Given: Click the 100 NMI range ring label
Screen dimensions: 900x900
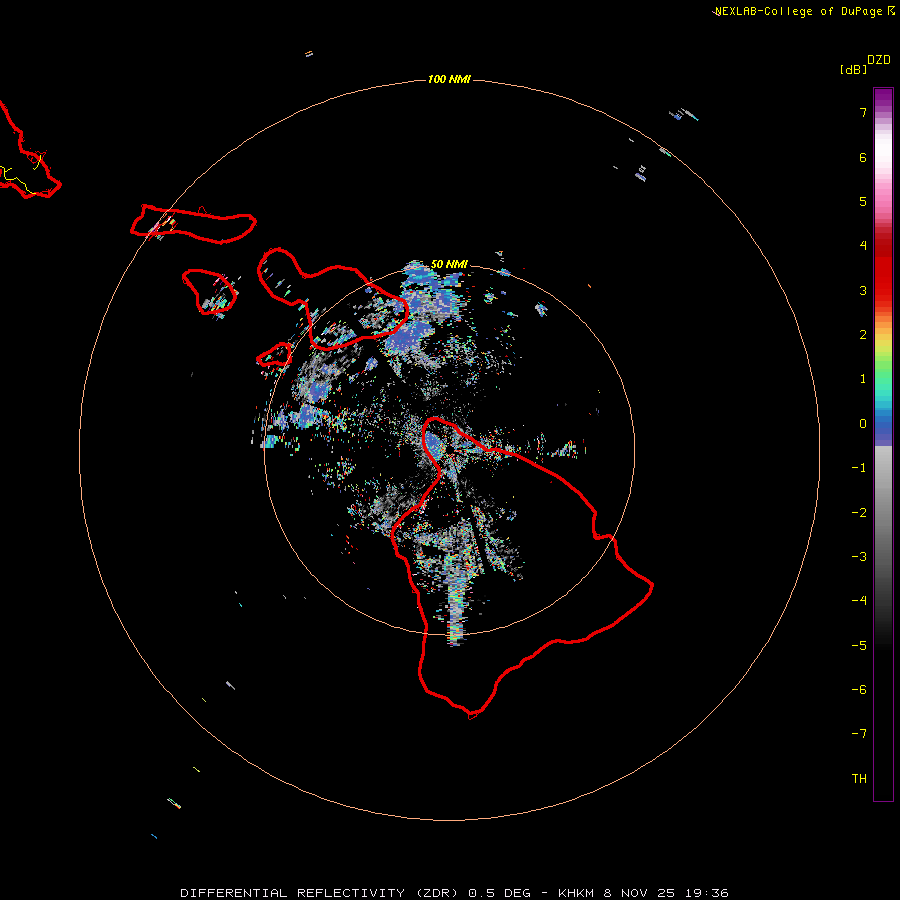Looking at the screenshot, I should coord(449,79).
